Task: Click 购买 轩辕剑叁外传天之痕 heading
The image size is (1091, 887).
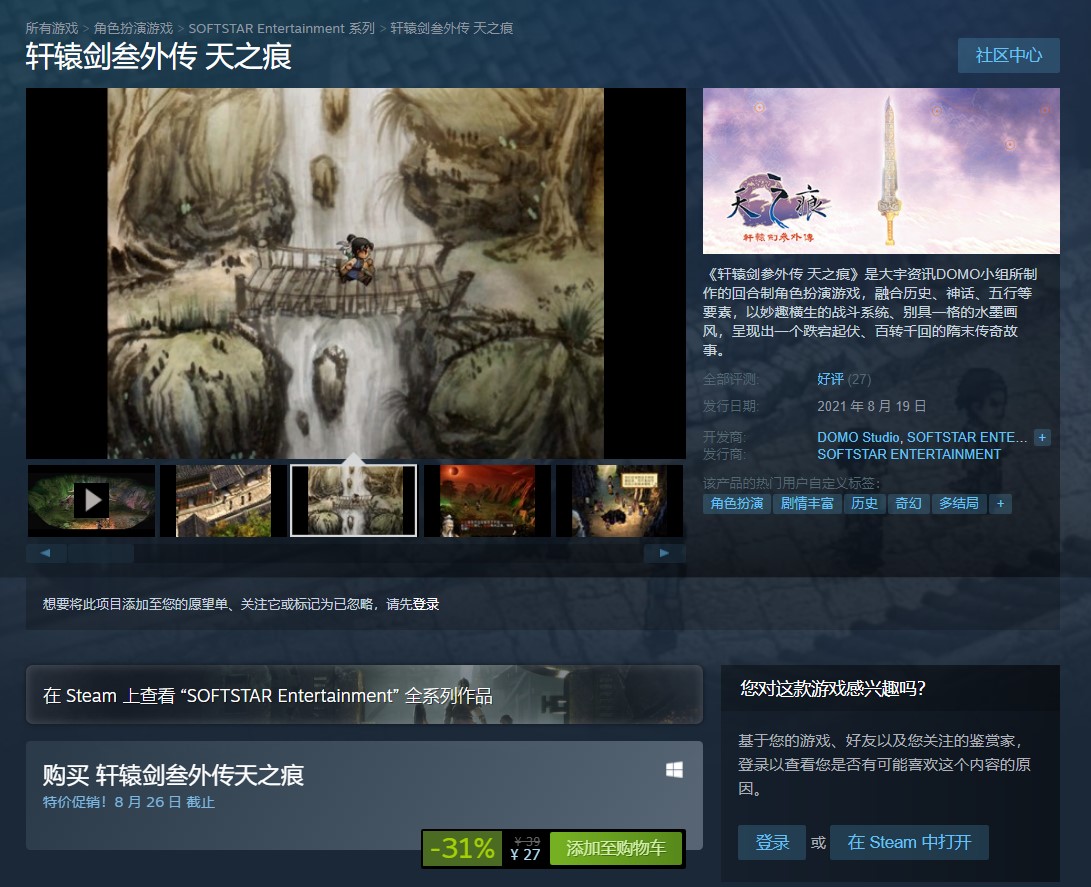Action: click(x=173, y=775)
